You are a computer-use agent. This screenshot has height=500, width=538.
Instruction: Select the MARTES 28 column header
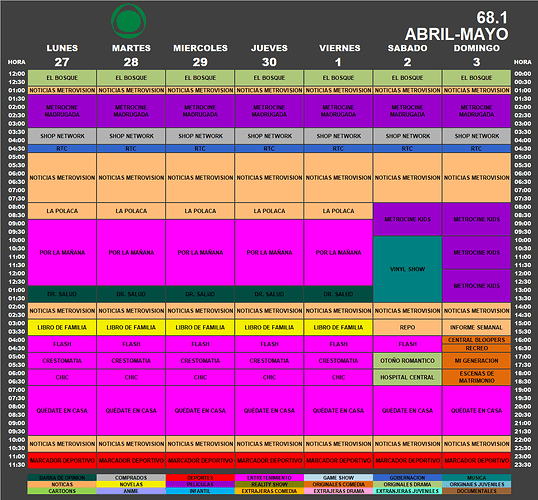point(131,55)
